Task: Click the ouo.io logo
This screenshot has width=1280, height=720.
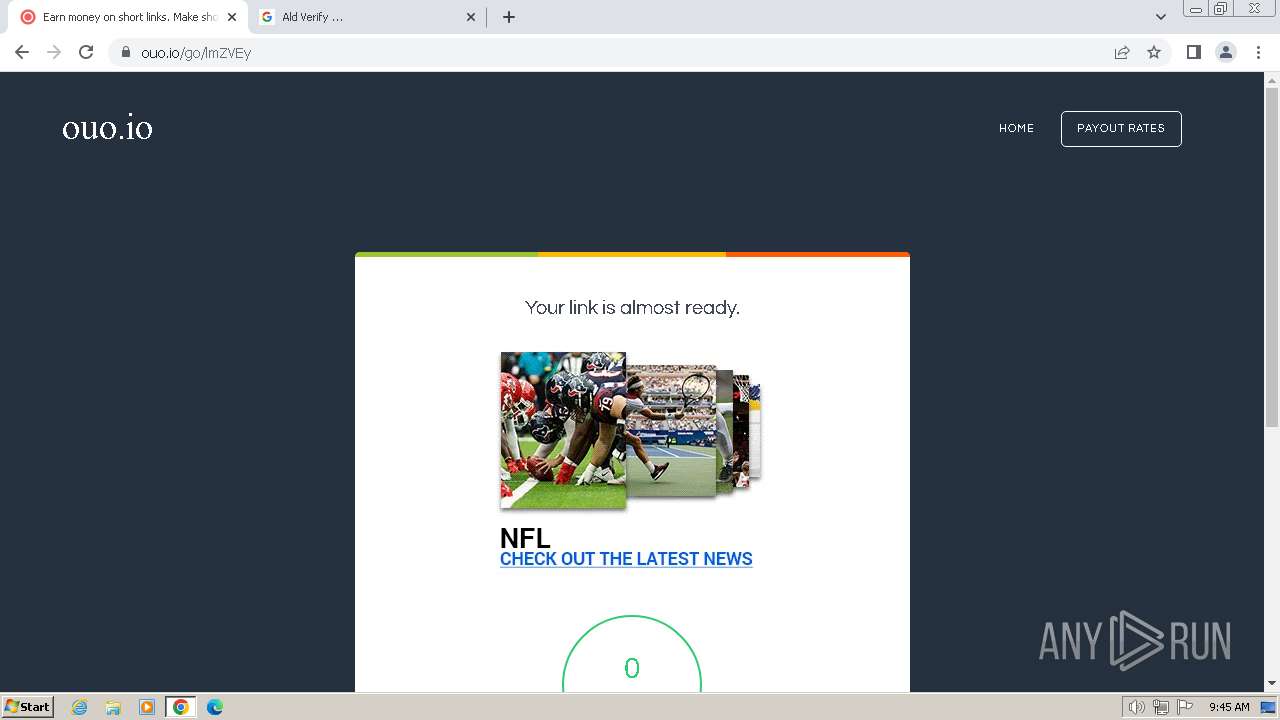Action: (107, 128)
